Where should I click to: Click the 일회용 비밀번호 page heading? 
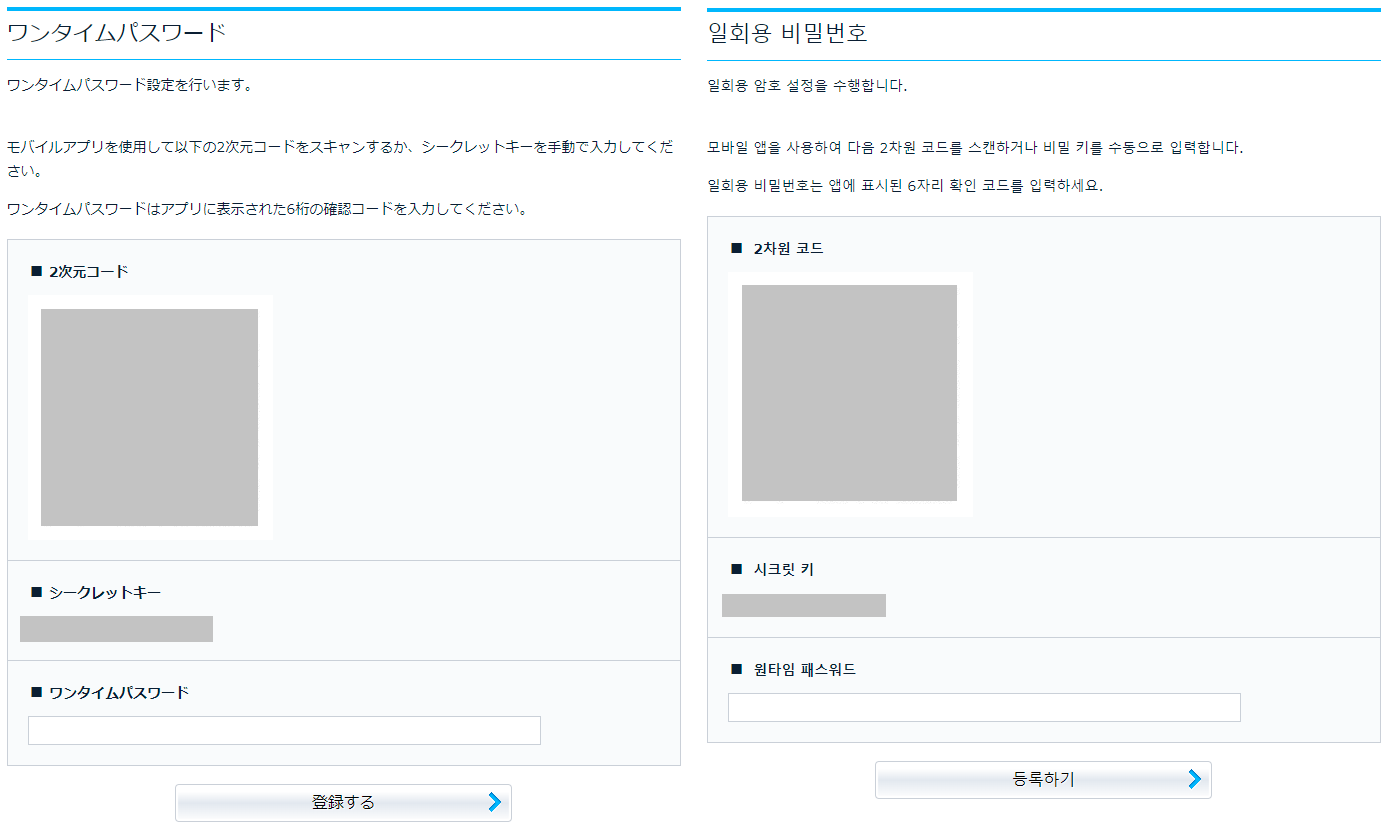point(787,33)
